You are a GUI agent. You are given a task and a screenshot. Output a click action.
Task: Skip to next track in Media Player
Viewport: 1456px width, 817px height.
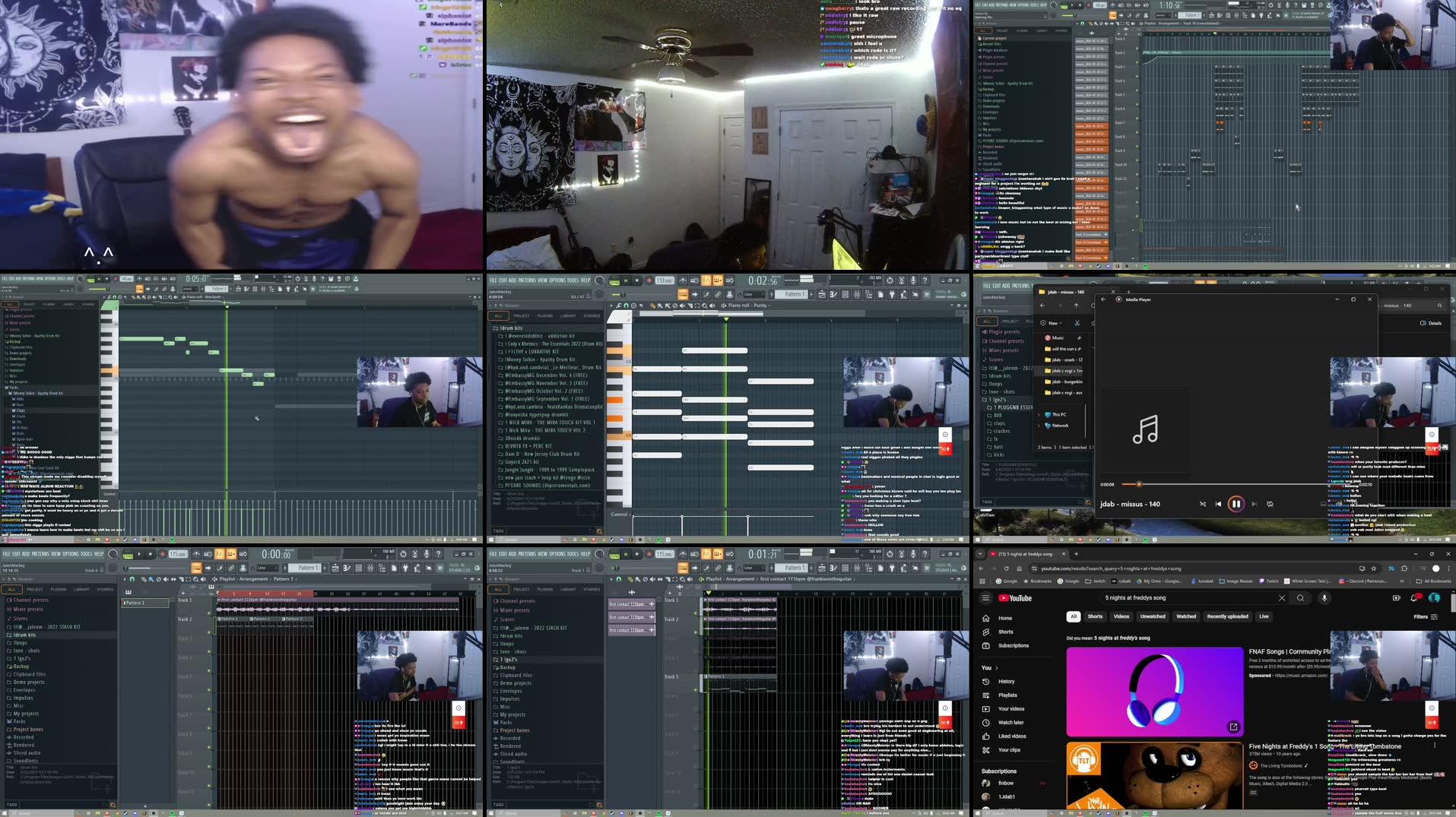click(x=1254, y=504)
